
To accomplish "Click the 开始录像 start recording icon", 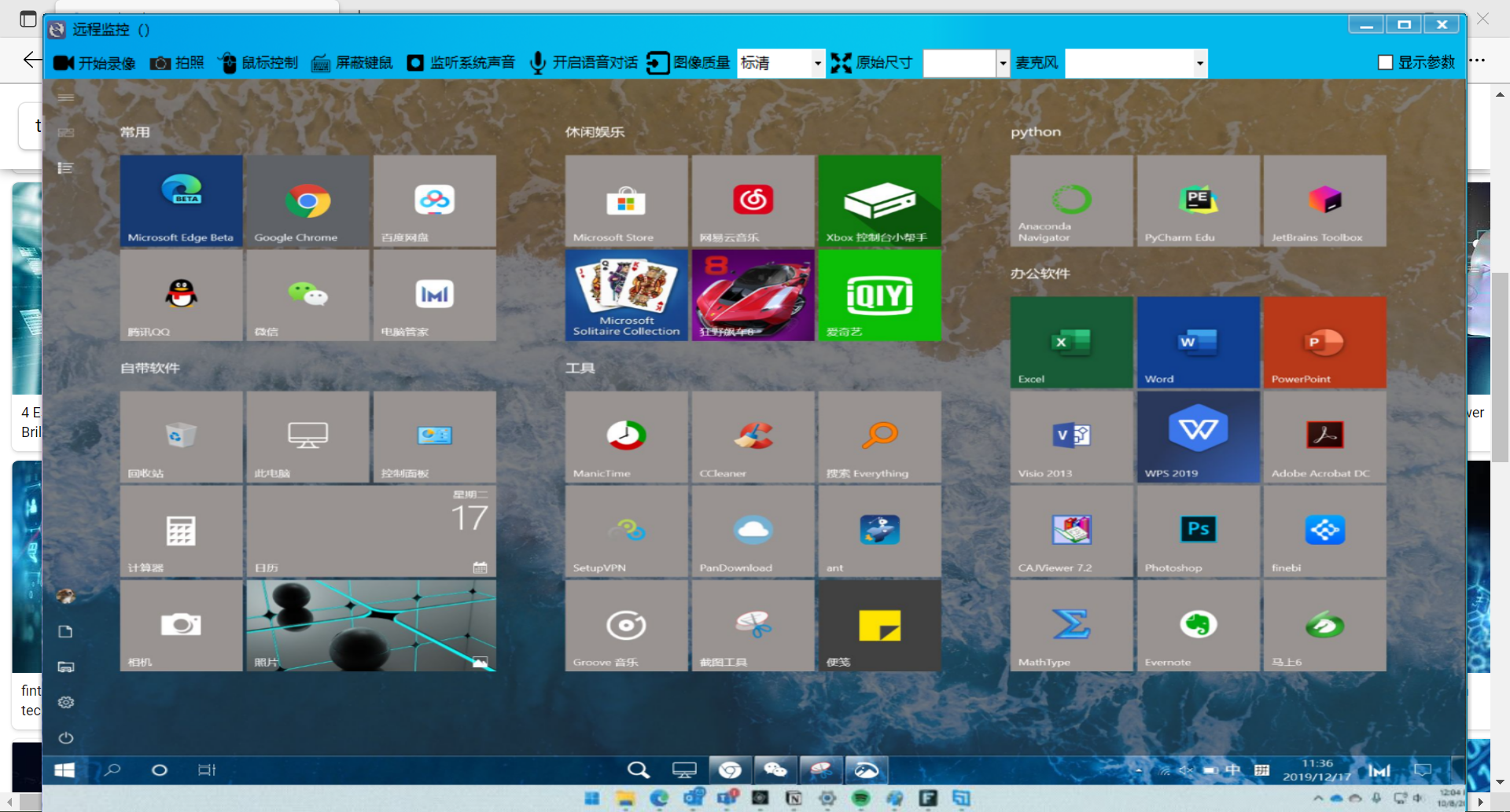I will [x=64, y=63].
